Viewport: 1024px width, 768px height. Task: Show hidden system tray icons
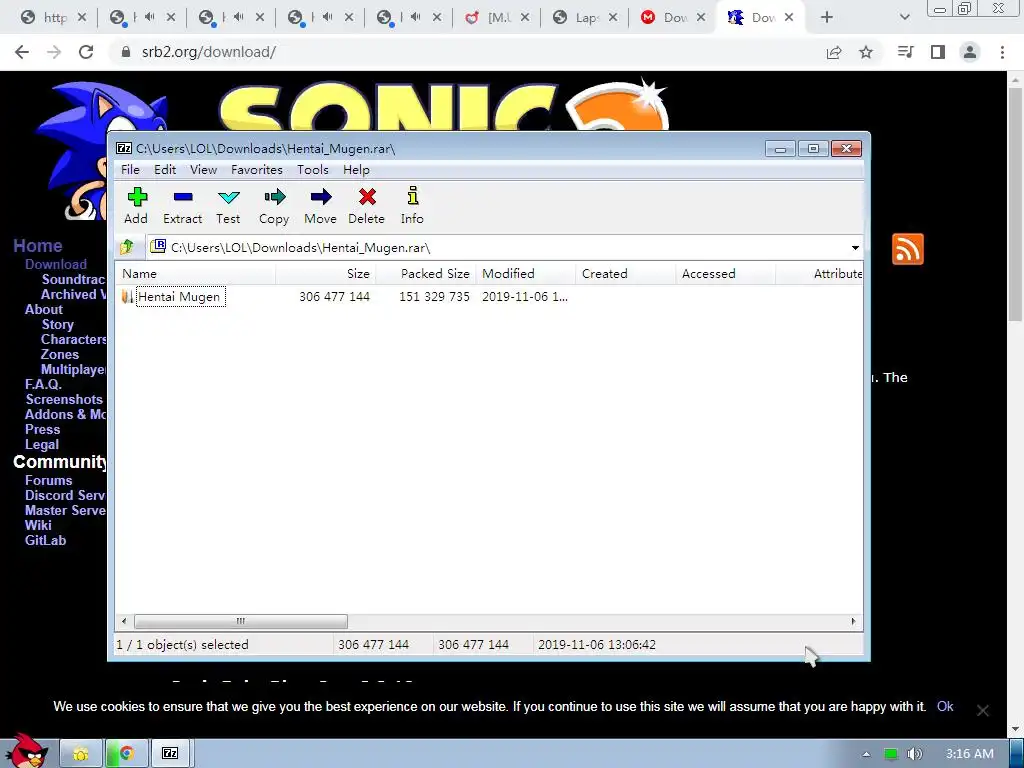(x=866, y=754)
